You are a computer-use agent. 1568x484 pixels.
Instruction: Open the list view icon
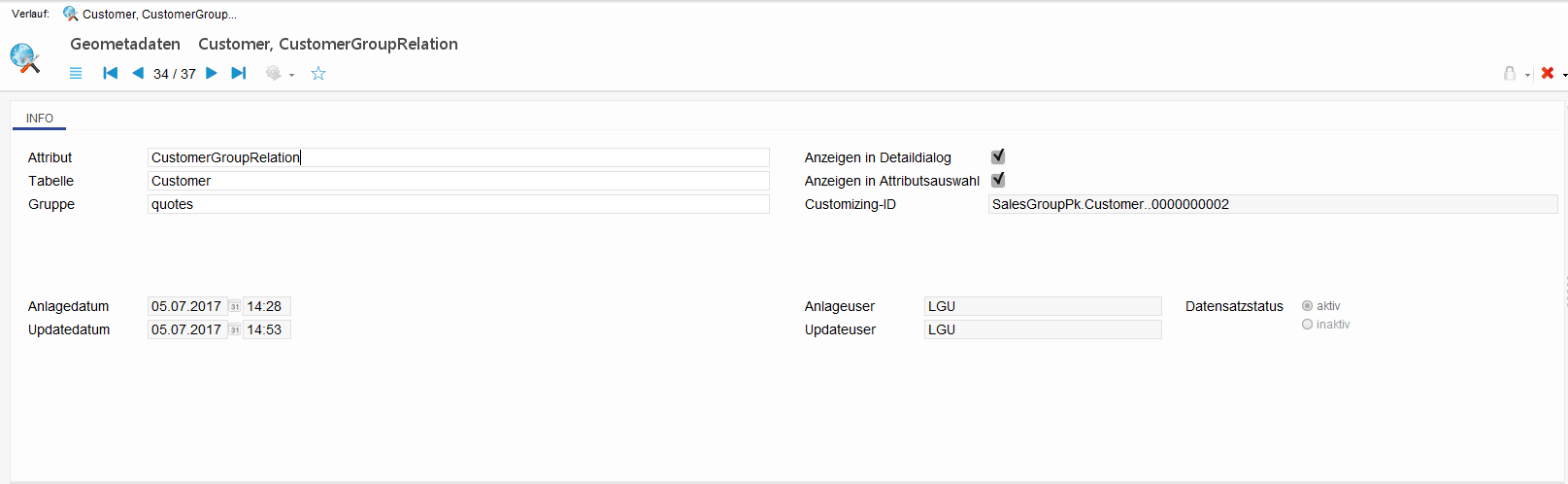[76, 74]
